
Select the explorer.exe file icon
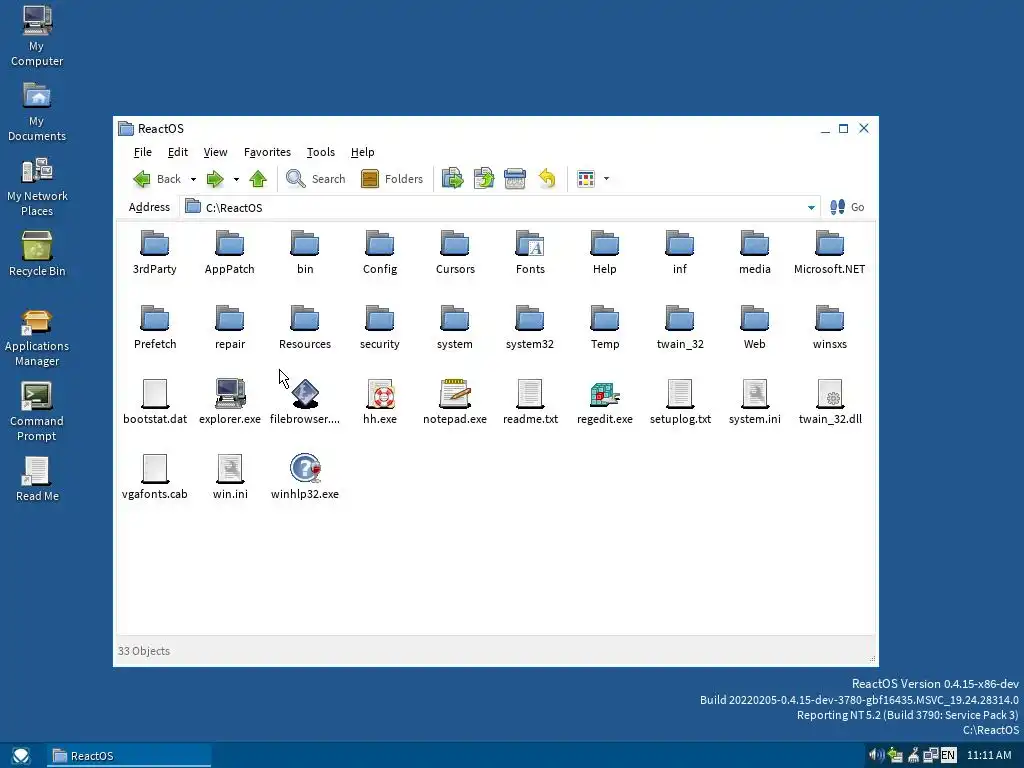click(230, 394)
